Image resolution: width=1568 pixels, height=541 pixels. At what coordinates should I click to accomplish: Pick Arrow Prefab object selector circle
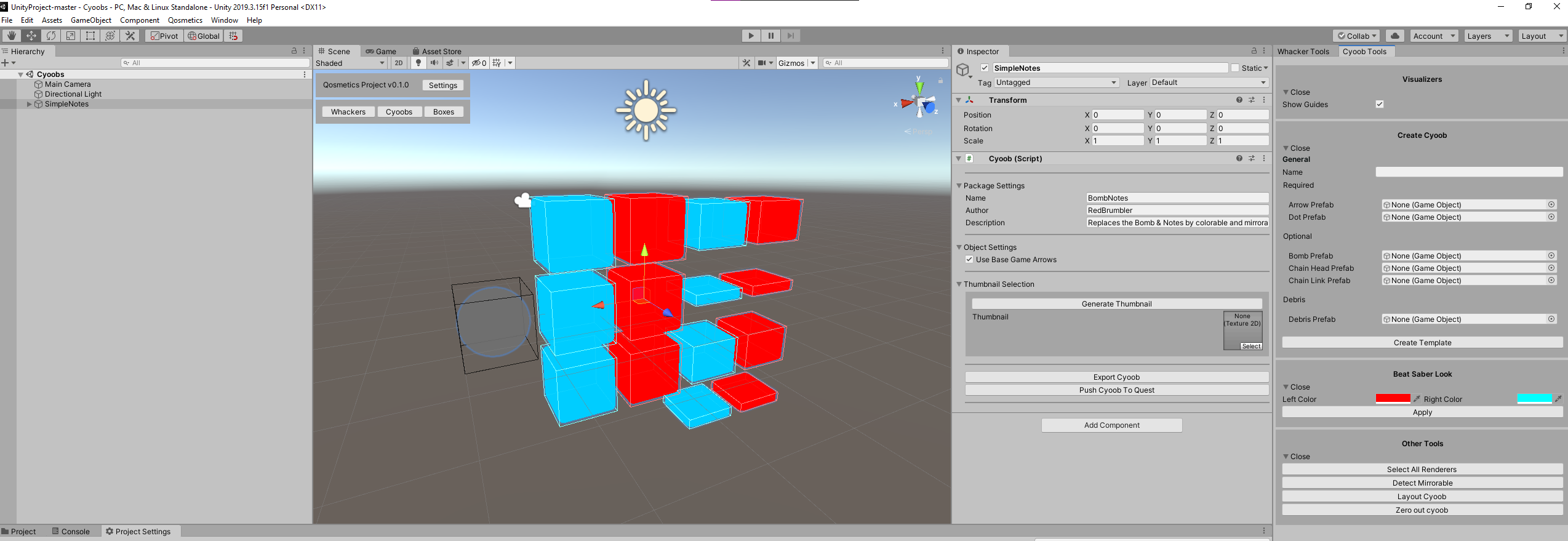click(x=1551, y=204)
